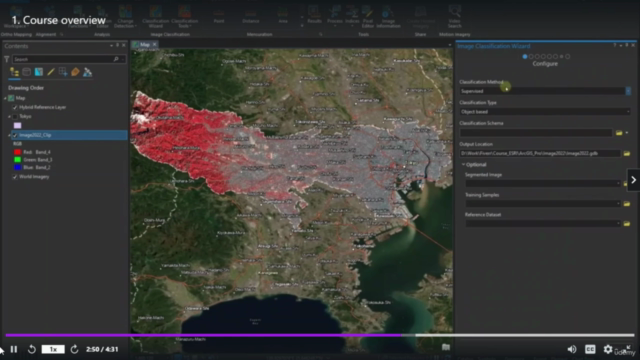
Task: Click the Output Location path field
Action: [x=540, y=153]
